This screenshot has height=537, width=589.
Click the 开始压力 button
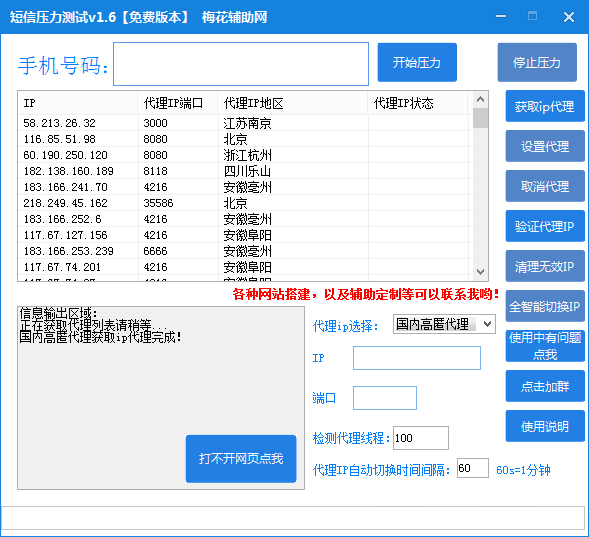pos(417,62)
